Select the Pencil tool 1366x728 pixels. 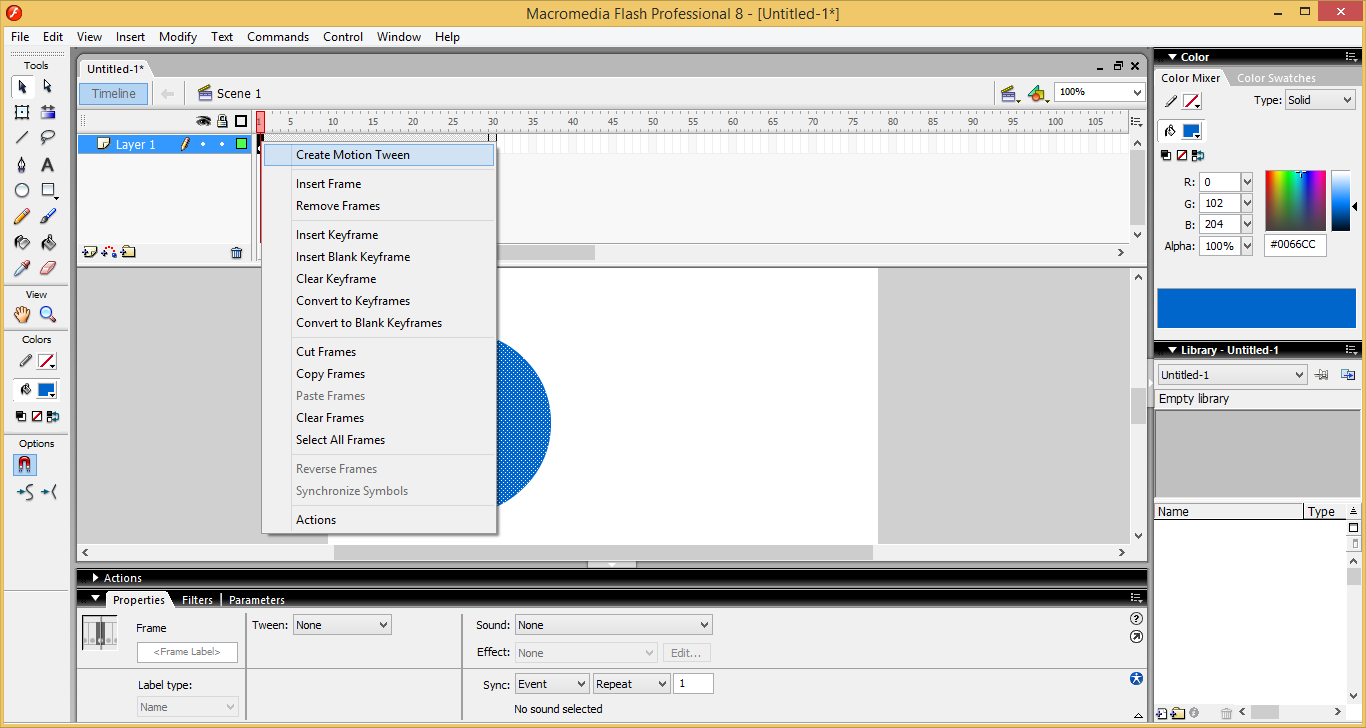point(22,216)
